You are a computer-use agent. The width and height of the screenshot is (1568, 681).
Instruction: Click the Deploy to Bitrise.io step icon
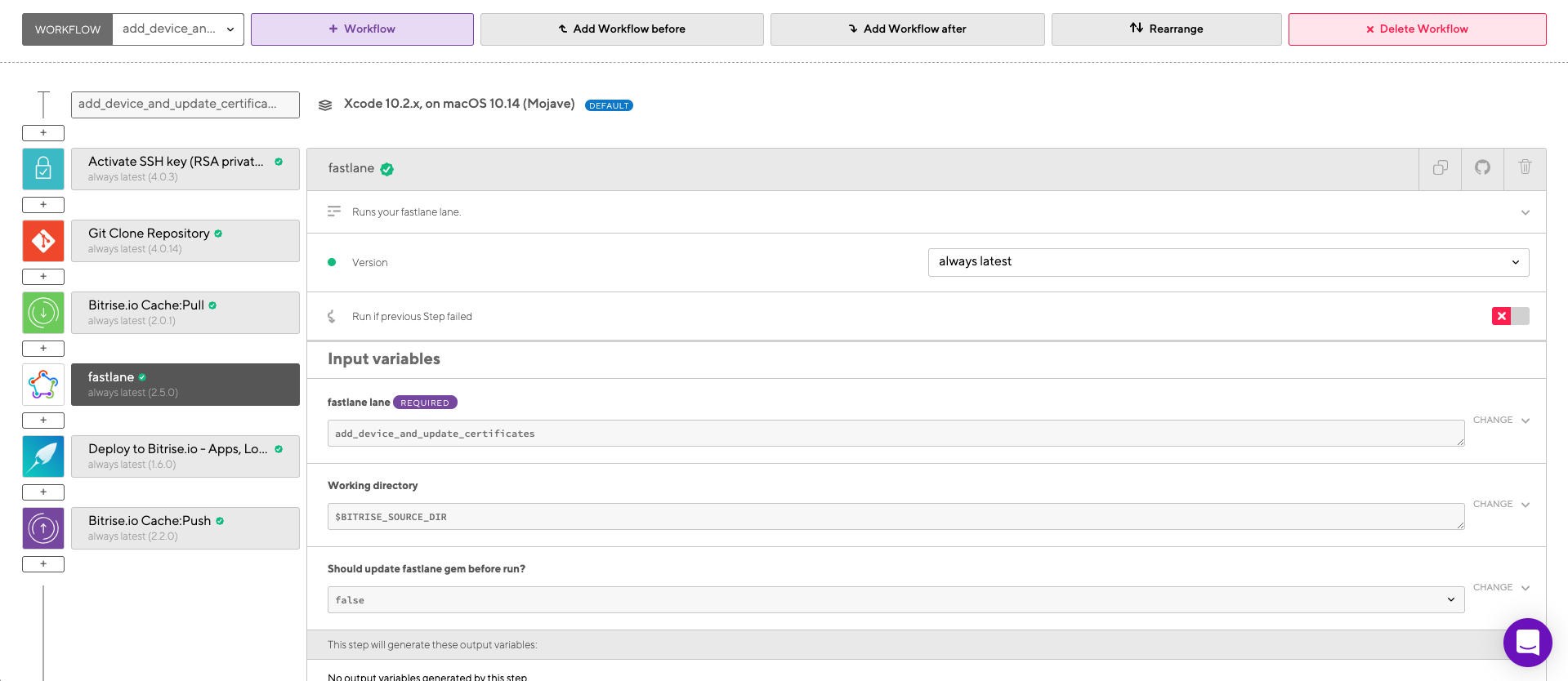click(43, 456)
